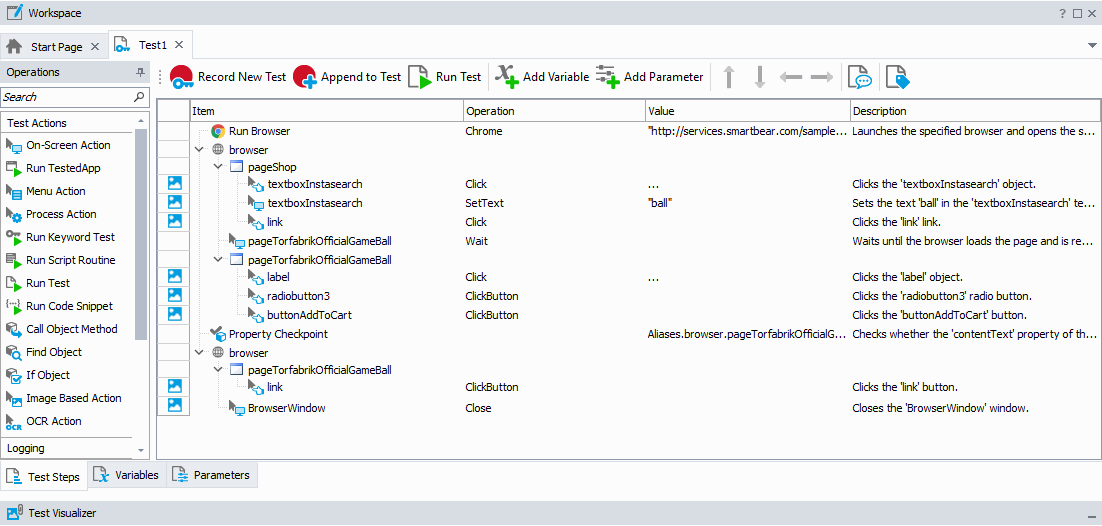The width and height of the screenshot is (1102, 526).
Task: Click the move down arrow icon
Action: (760, 77)
